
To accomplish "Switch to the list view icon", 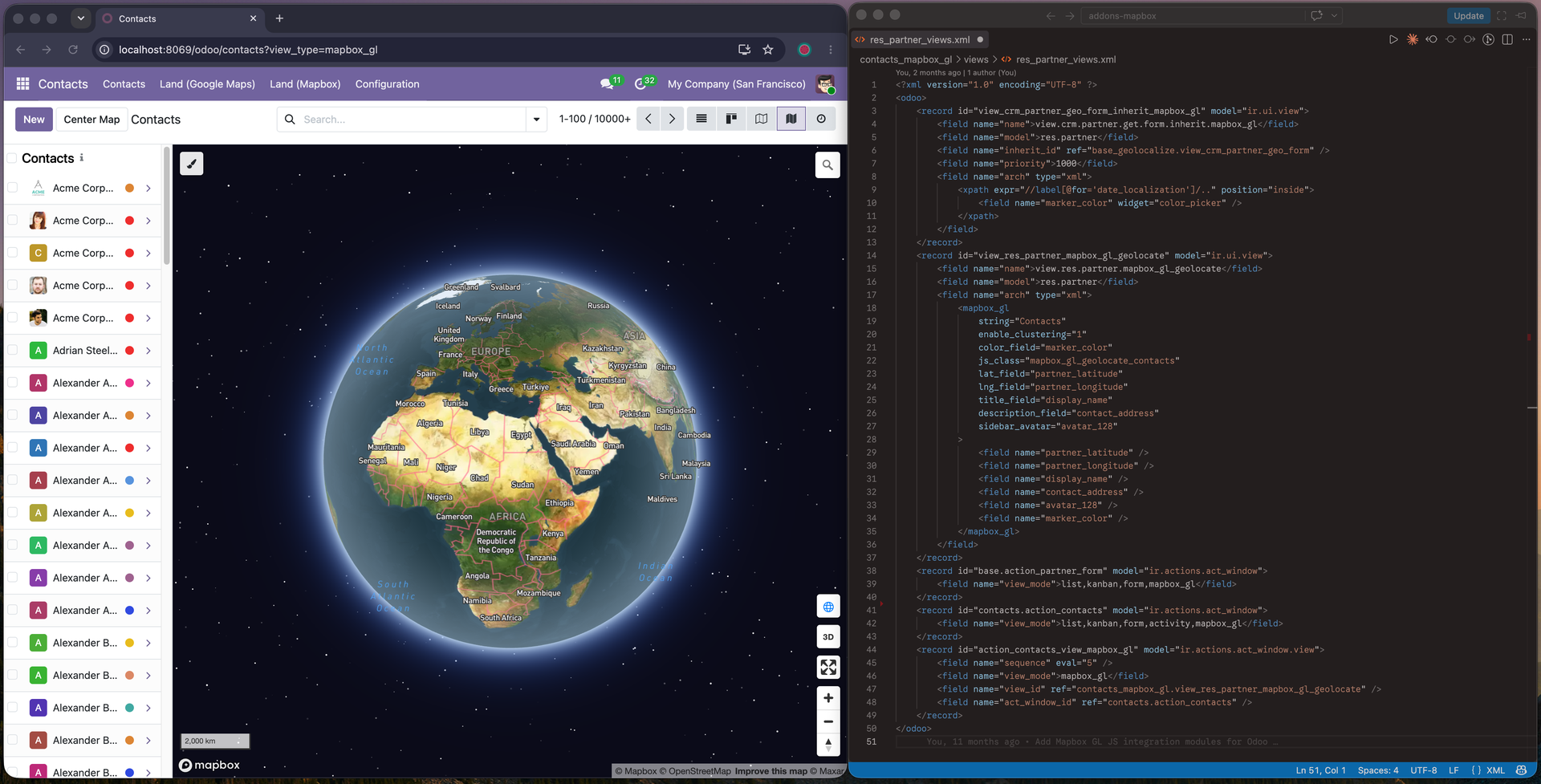I will 701,119.
